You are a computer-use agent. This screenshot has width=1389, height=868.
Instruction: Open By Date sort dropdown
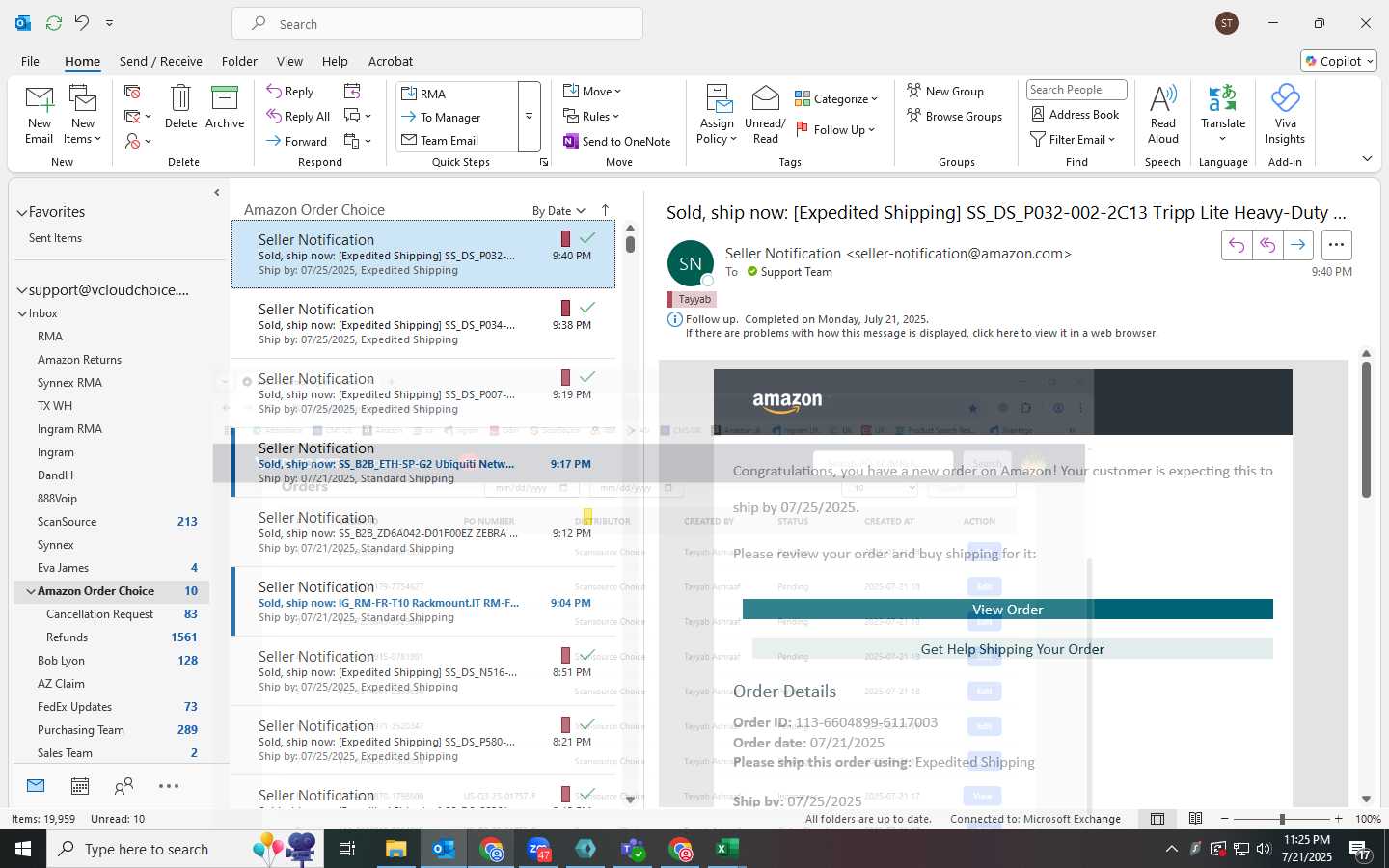558,211
